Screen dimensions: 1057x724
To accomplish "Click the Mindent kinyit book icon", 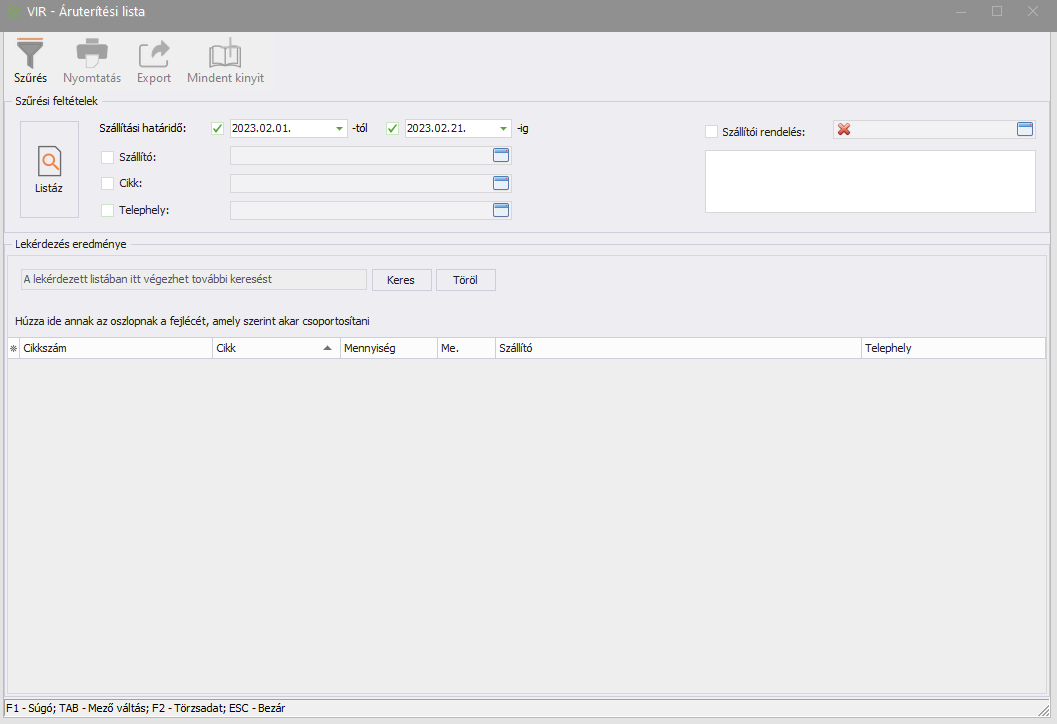I will pyautogui.click(x=225, y=53).
